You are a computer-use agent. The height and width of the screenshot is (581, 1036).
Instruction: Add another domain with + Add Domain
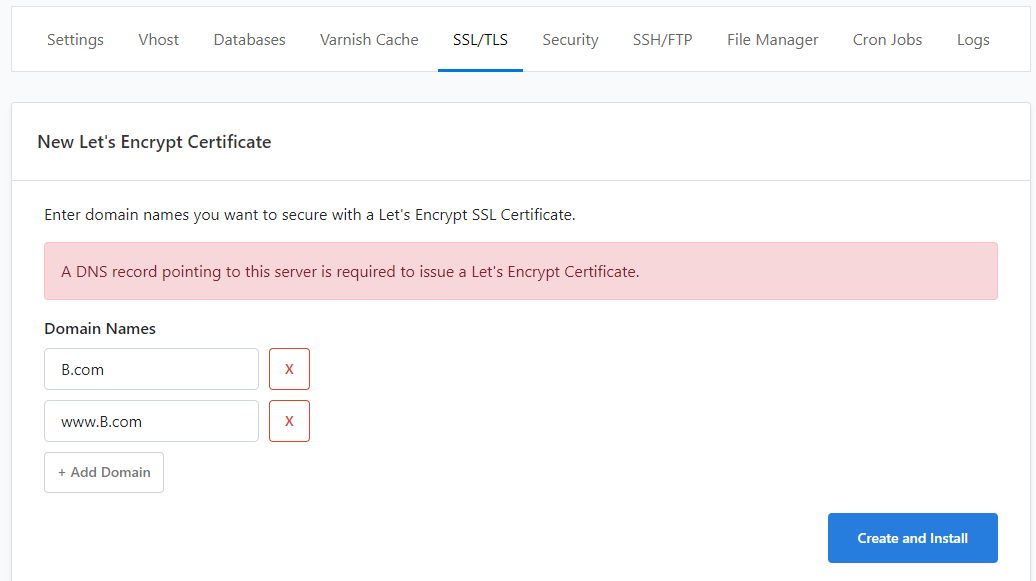(104, 473)
